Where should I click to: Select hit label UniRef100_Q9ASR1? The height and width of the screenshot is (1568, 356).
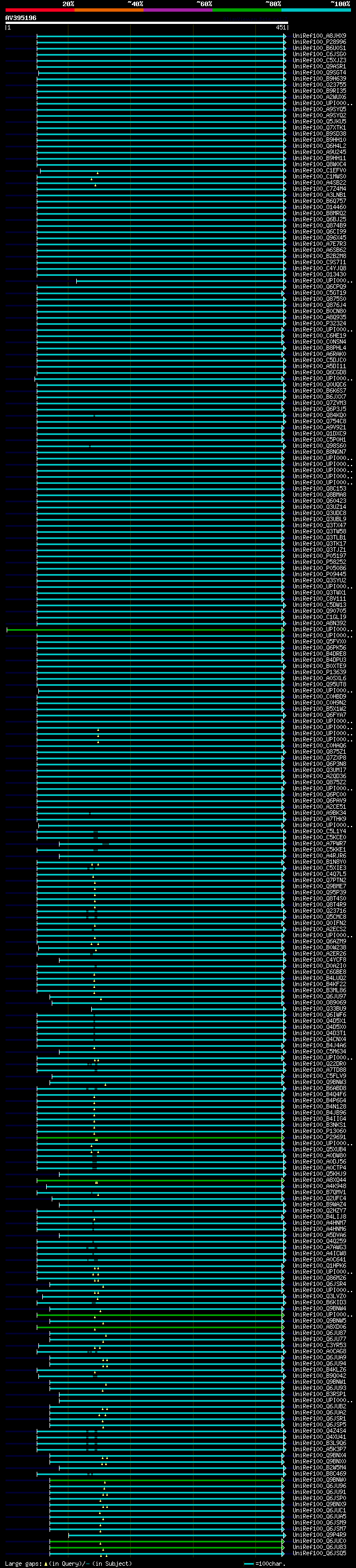(319, 66)
